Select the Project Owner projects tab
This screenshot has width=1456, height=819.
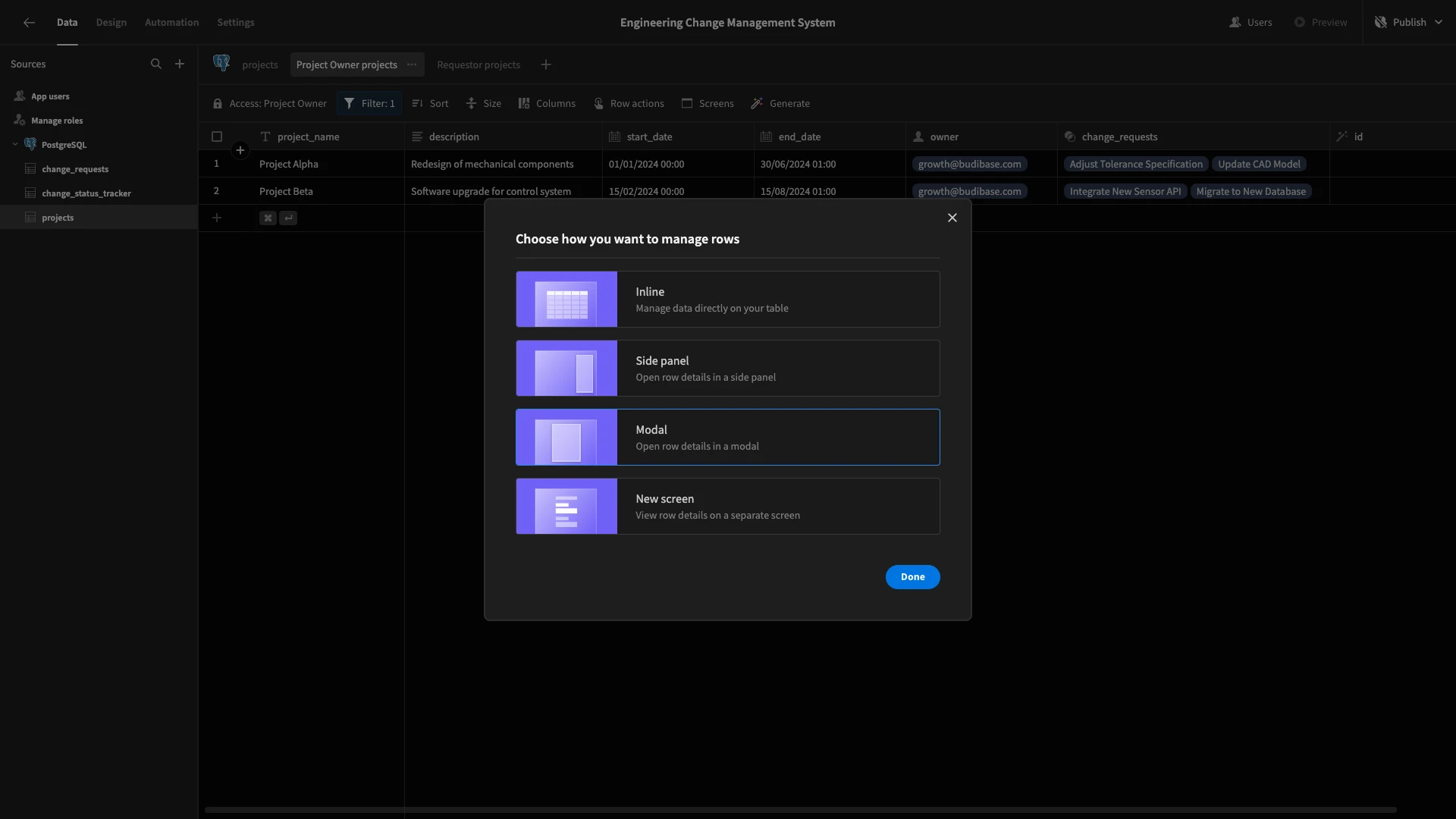pyautogui.click(x=347, y=64)
